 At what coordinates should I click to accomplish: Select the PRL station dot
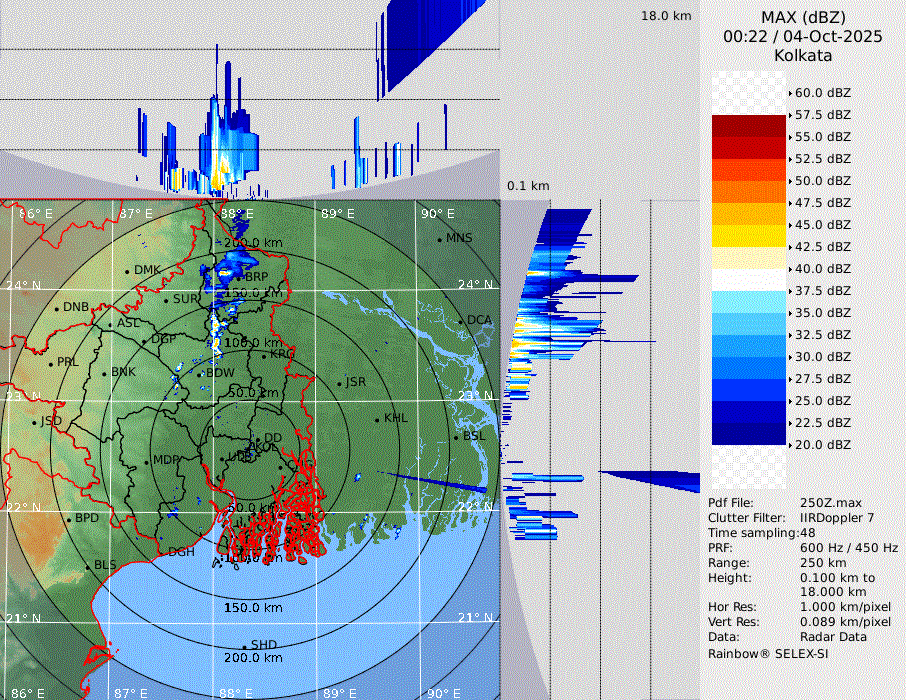(51, 363)
